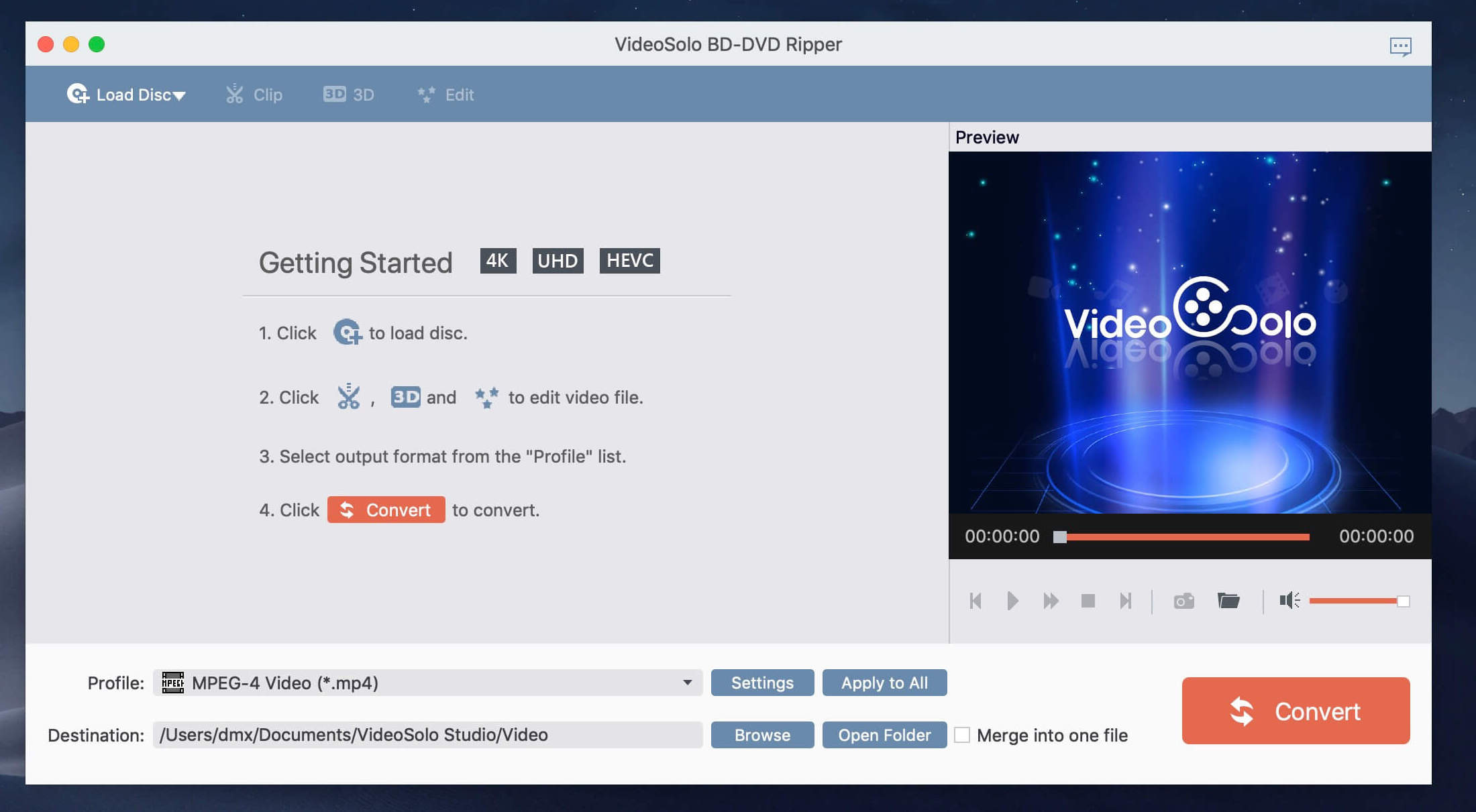Maximize window with the green button

pyautogui.click(x=97, y=44)
